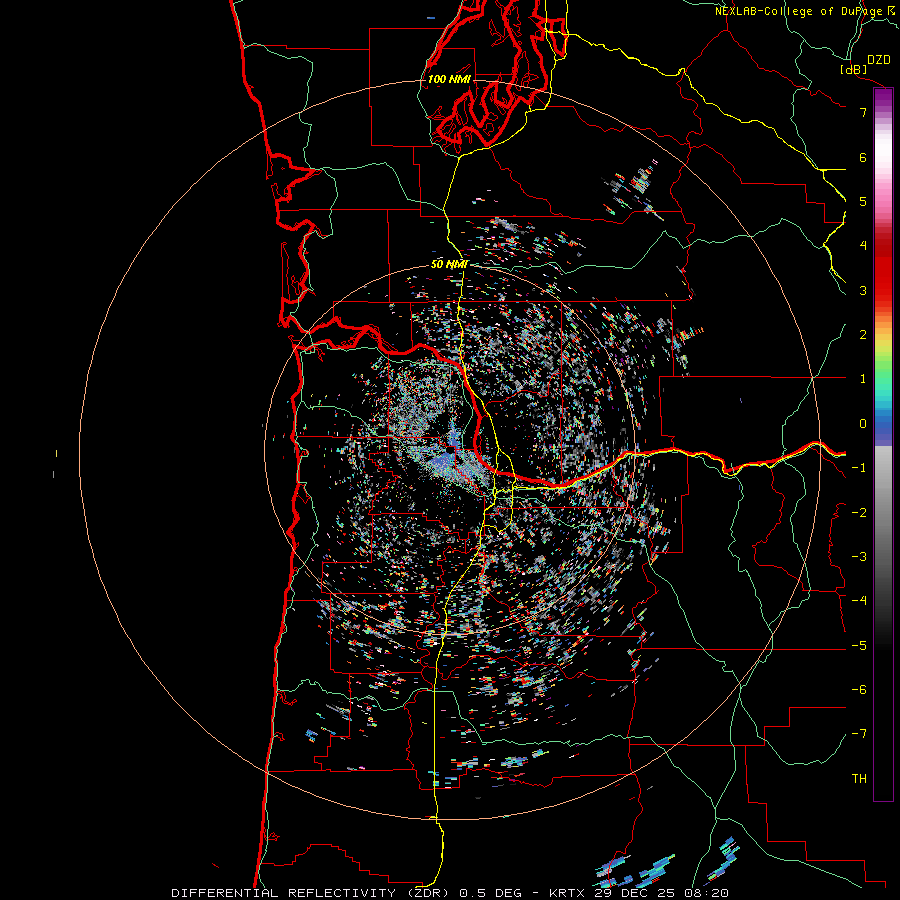Click the 08:20 time stamp

[x=709, y=893]
